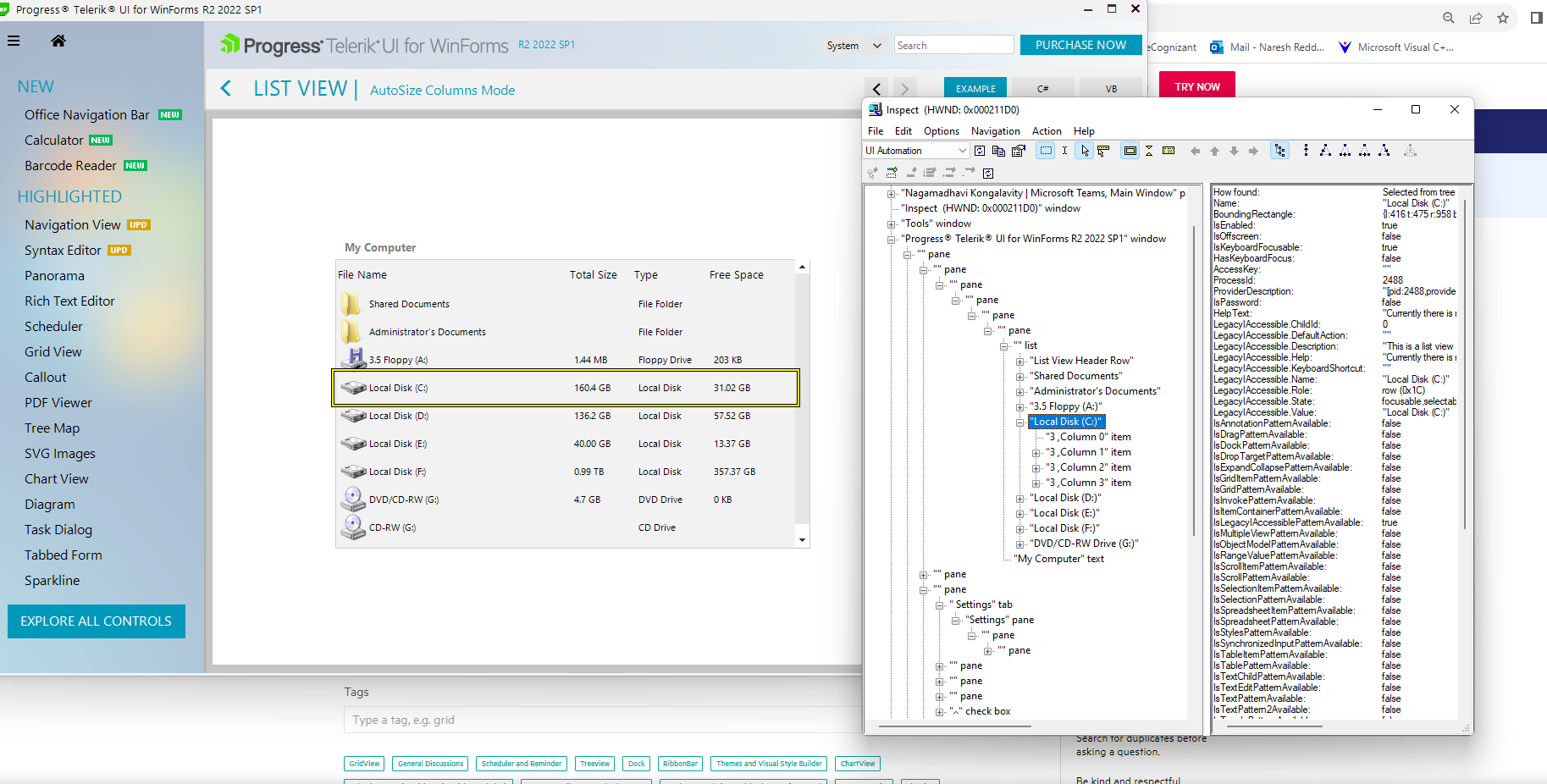This screenshot has height=784, width=1547.
Task: Click the navigate-to-parent arrow icon in Inspect
Action: point(1214,150)
